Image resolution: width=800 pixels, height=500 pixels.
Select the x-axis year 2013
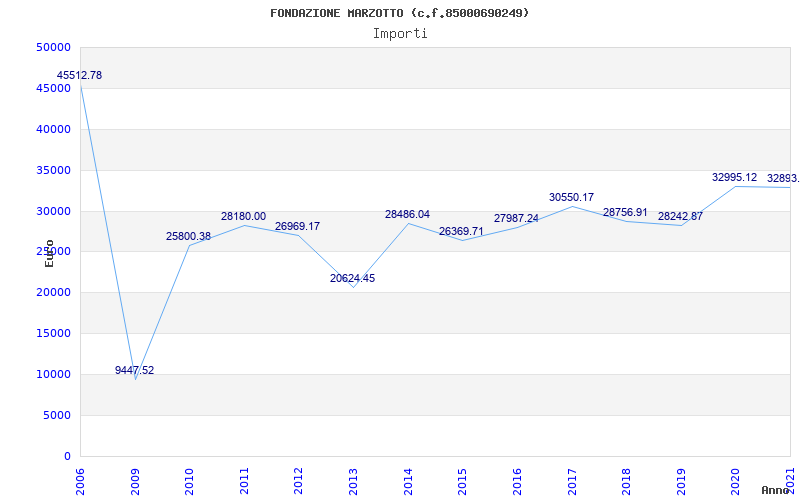click(353, 481)
